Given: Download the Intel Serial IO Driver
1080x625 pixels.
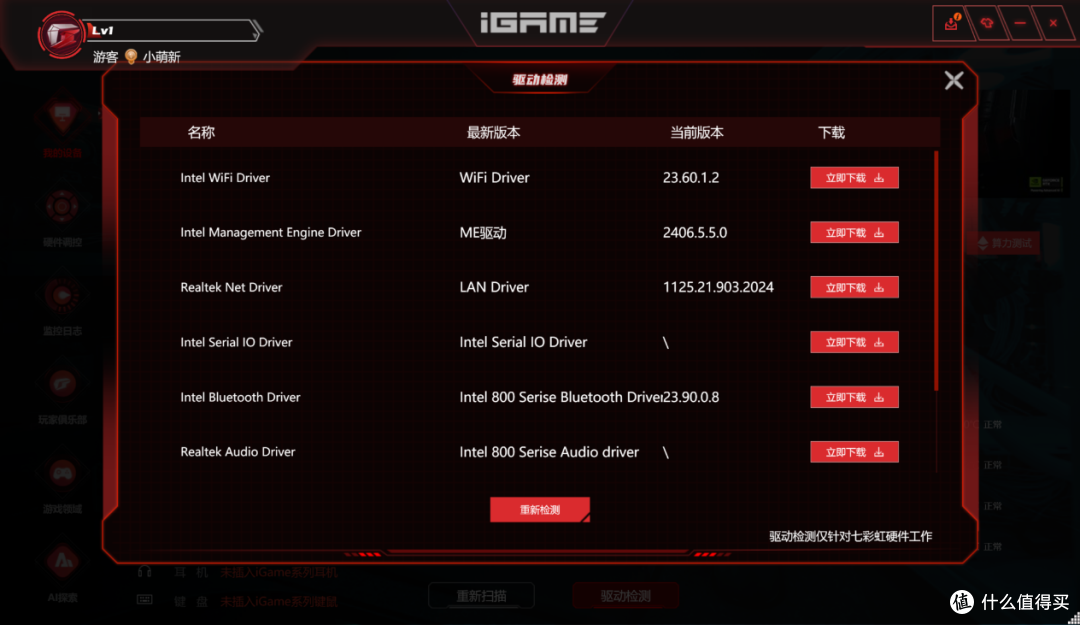Looking at the screenshot, I should point(854,342).
